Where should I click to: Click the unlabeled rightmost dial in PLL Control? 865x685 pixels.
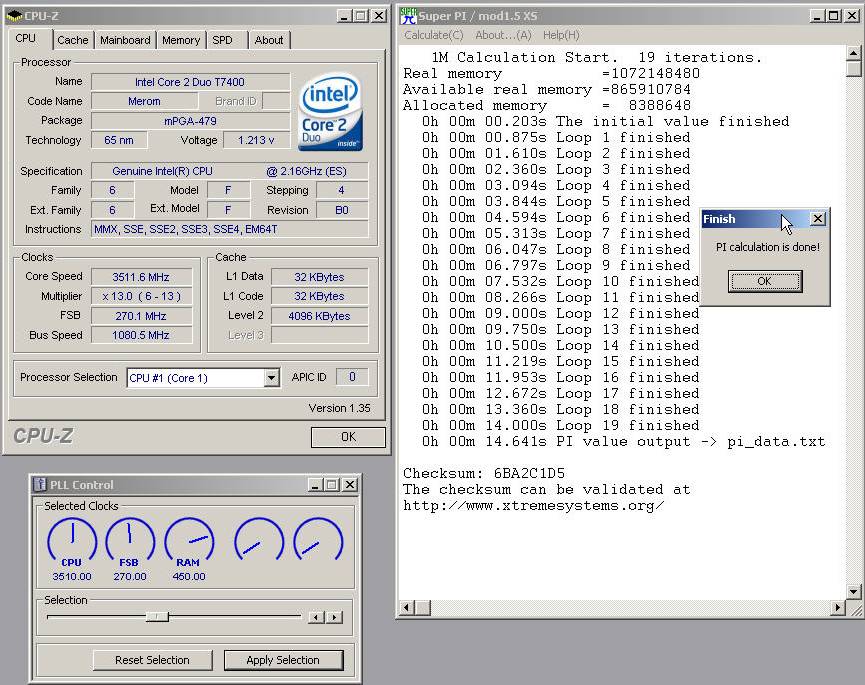(x=318, y=540)
